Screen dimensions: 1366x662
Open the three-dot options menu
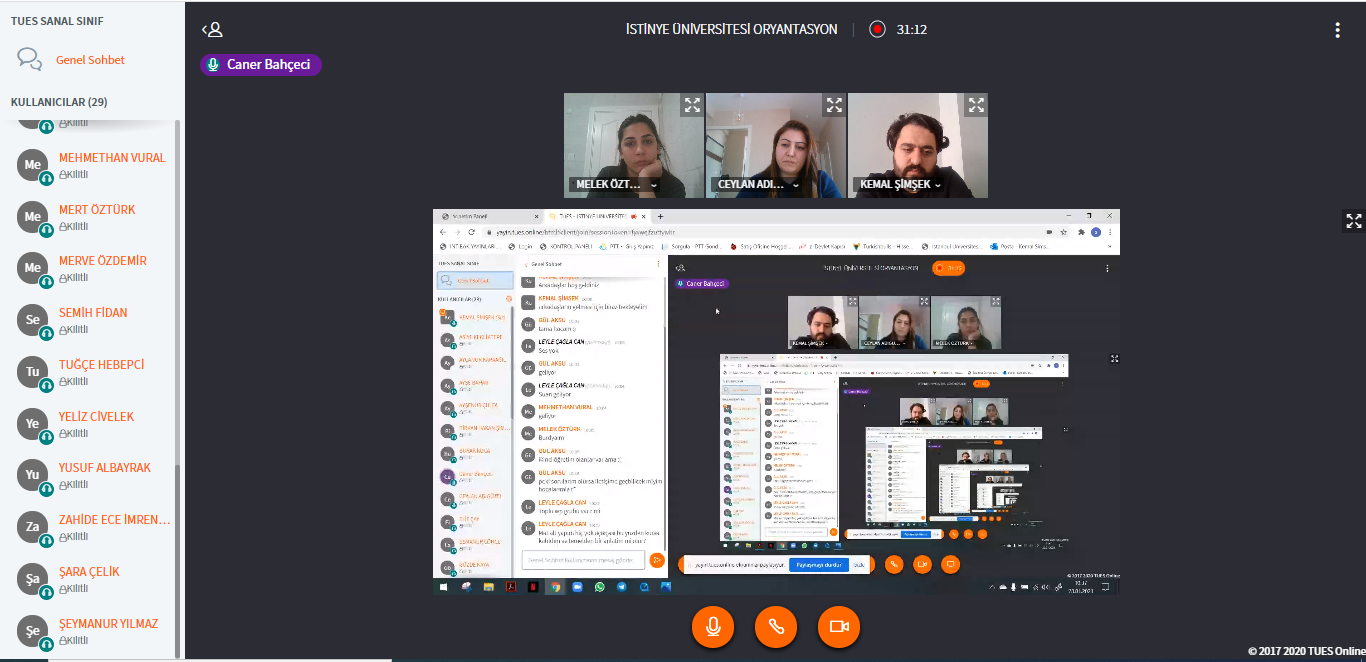tap(1337, 30)
